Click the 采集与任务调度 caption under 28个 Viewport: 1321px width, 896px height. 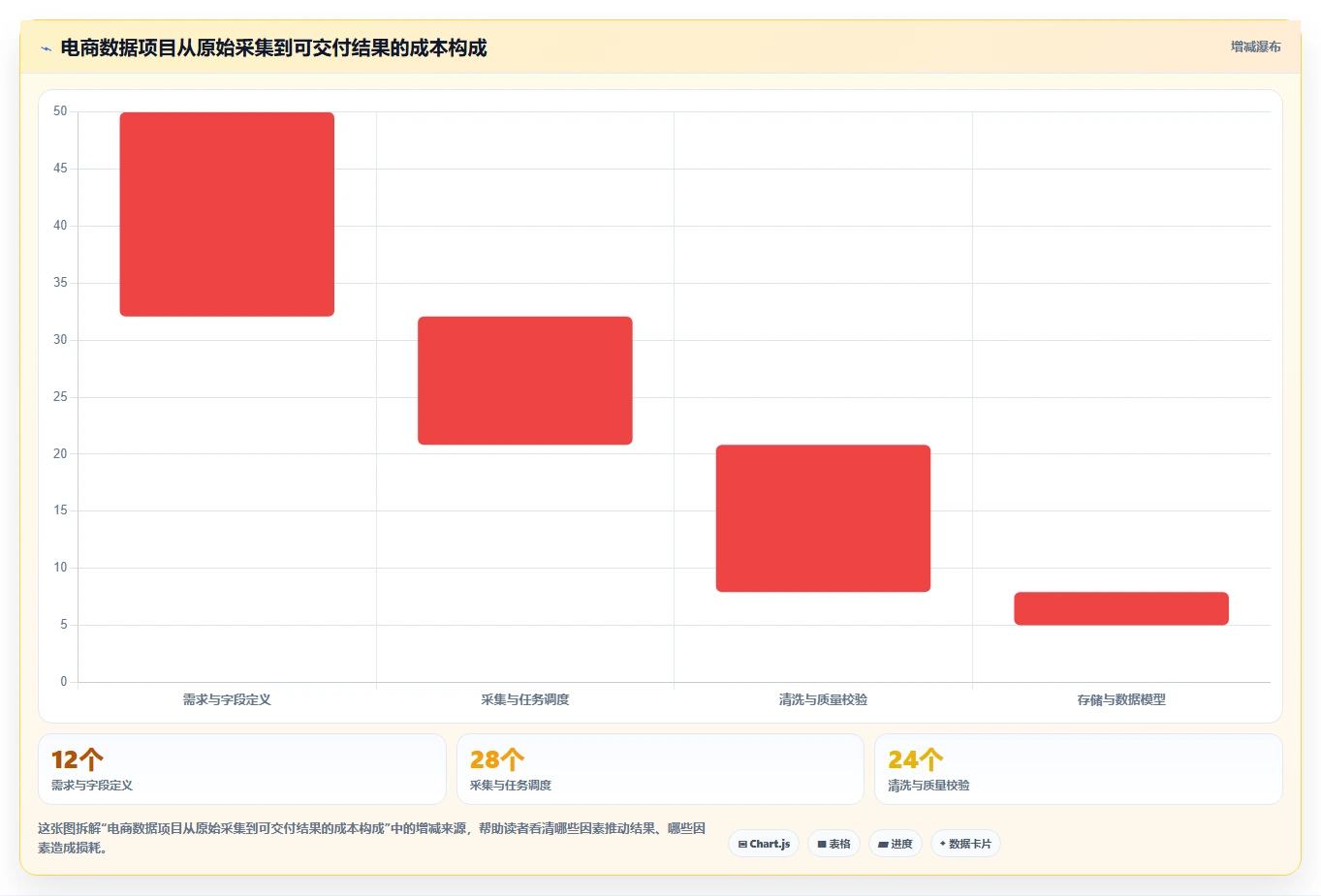(511, 786)
